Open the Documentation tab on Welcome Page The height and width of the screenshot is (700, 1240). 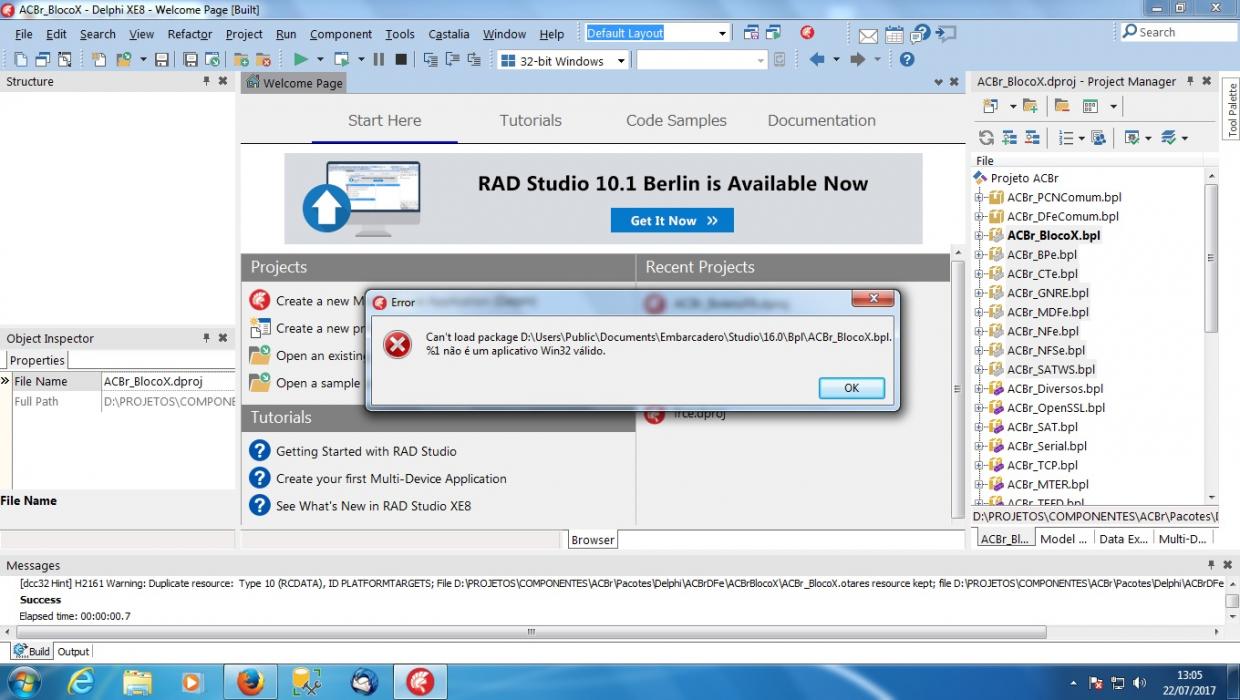pos(821,120)
